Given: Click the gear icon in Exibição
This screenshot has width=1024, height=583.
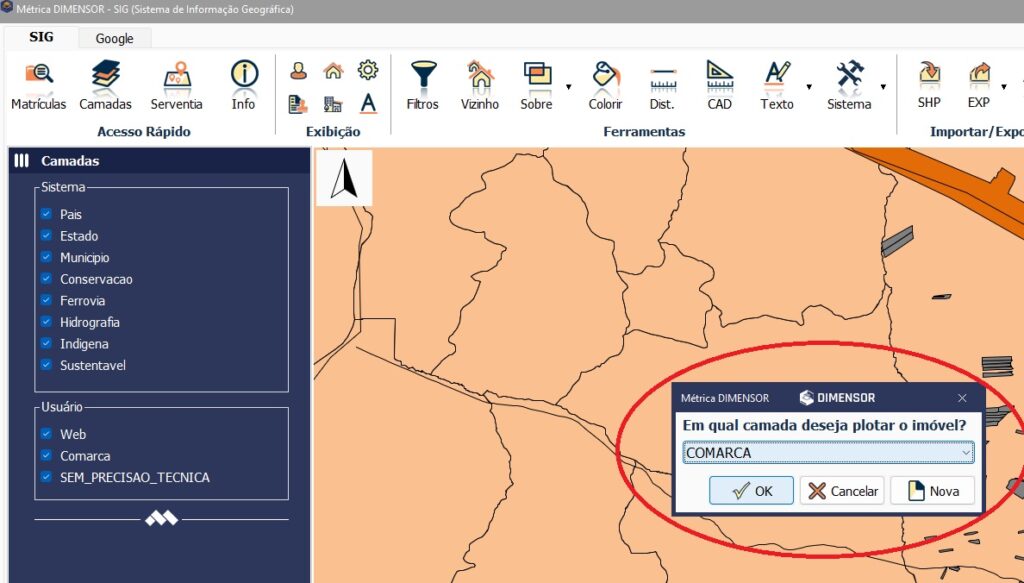Looking at the screenshot, I should point(368,70).
